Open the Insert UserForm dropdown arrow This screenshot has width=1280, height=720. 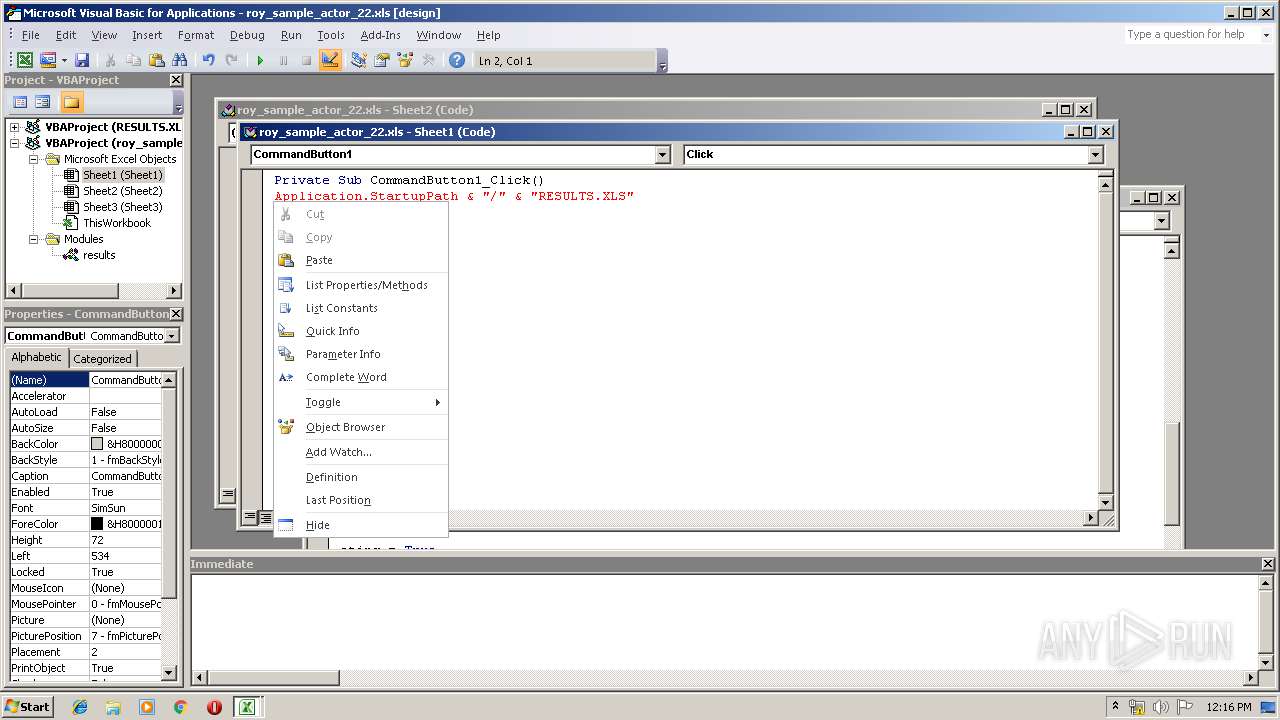[63, 61]
